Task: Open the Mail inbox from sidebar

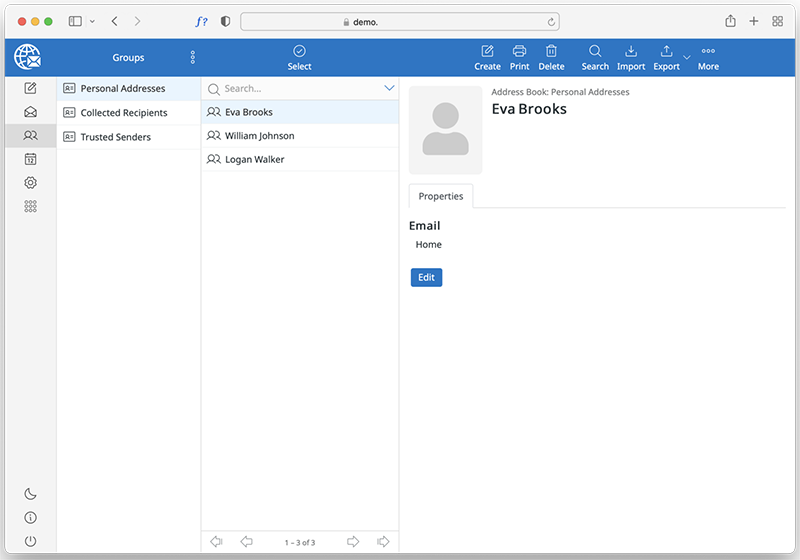Action: [x=30, y=112]
